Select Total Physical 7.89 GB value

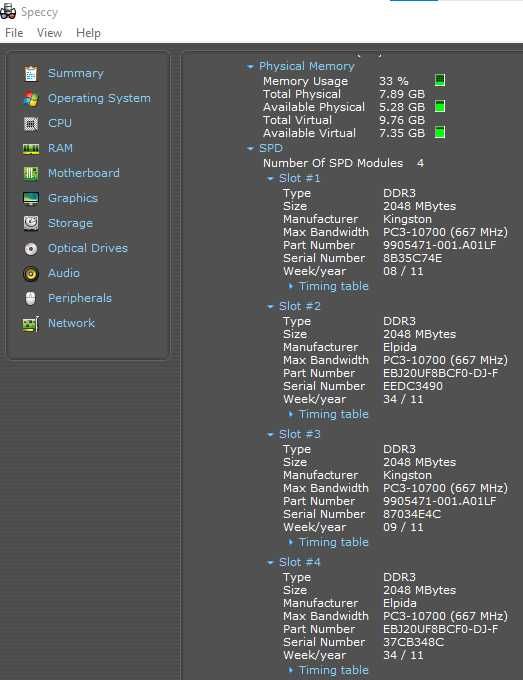point(402,94)
